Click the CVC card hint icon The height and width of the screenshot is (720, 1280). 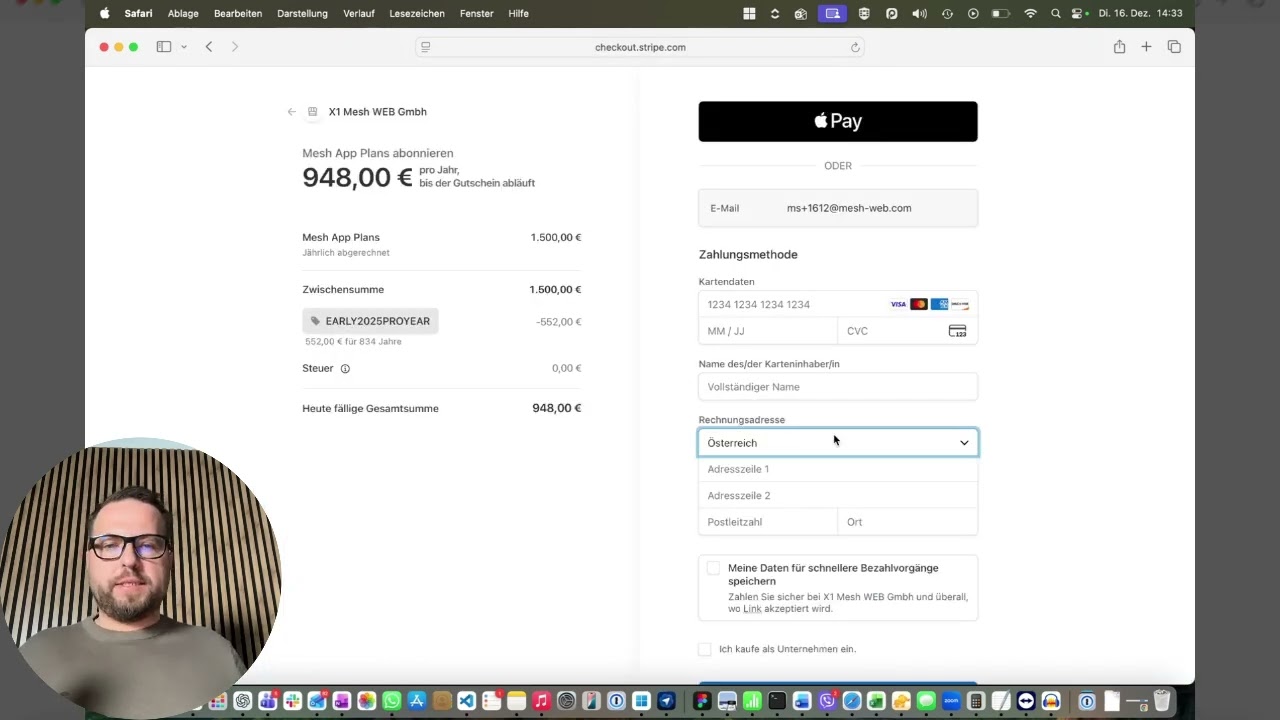957,331
